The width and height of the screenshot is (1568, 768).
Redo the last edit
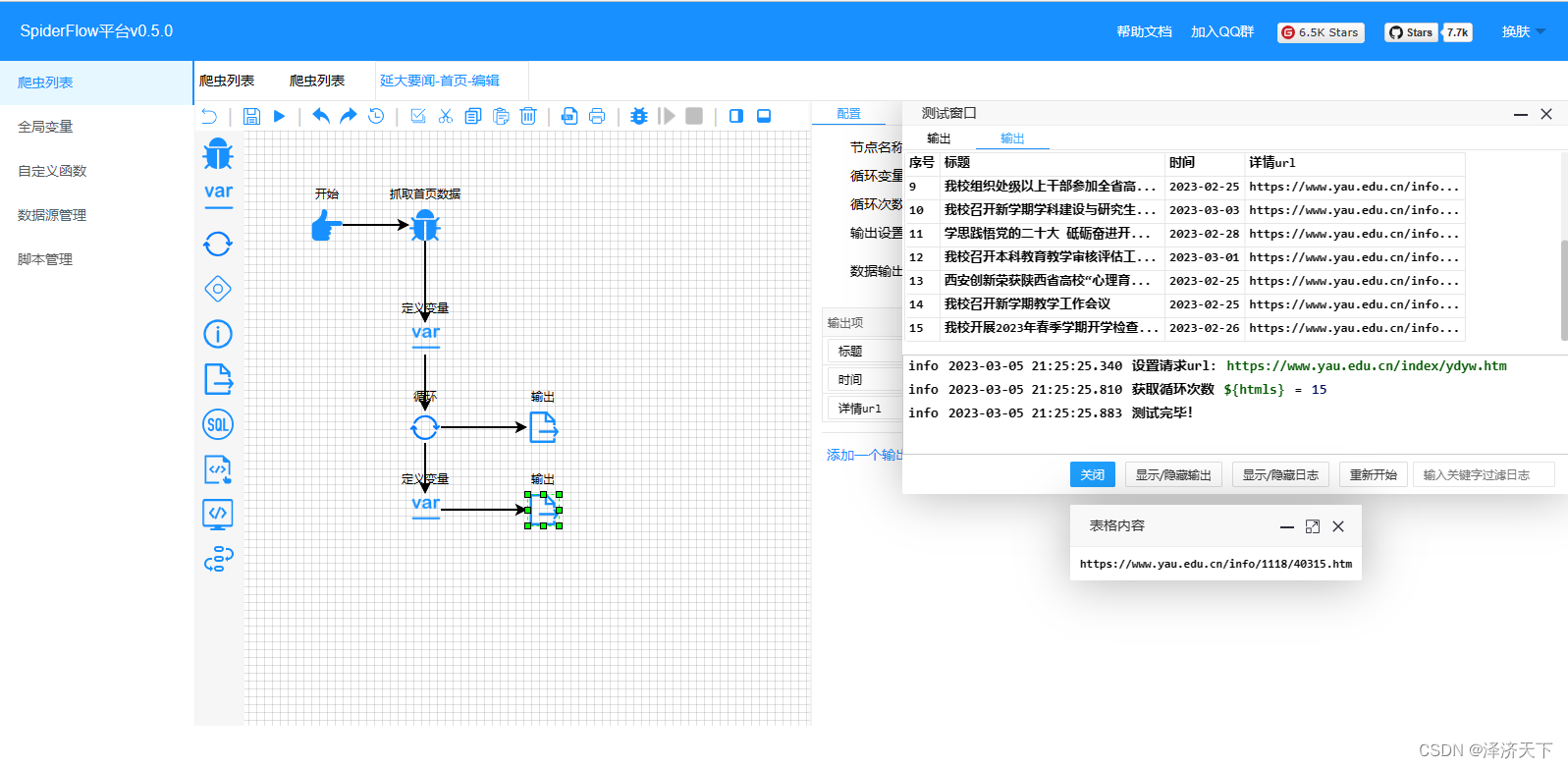pyautogui.click(x=349, y=116)
